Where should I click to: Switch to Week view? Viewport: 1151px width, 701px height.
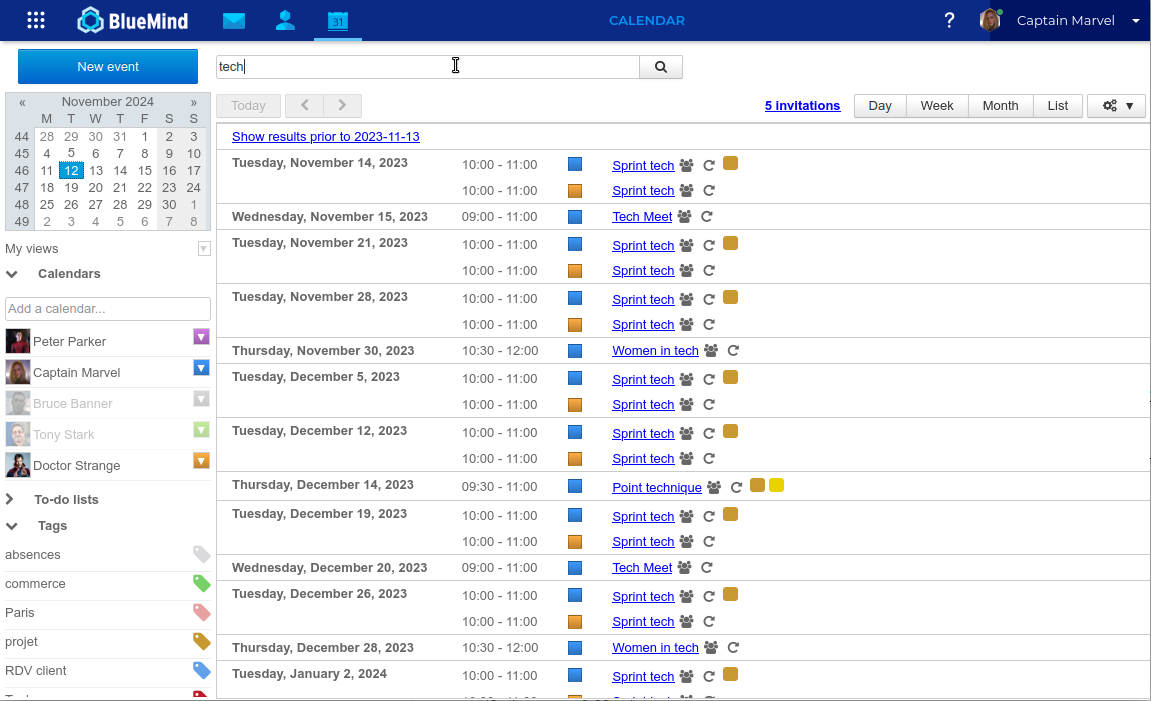(937, 106)
